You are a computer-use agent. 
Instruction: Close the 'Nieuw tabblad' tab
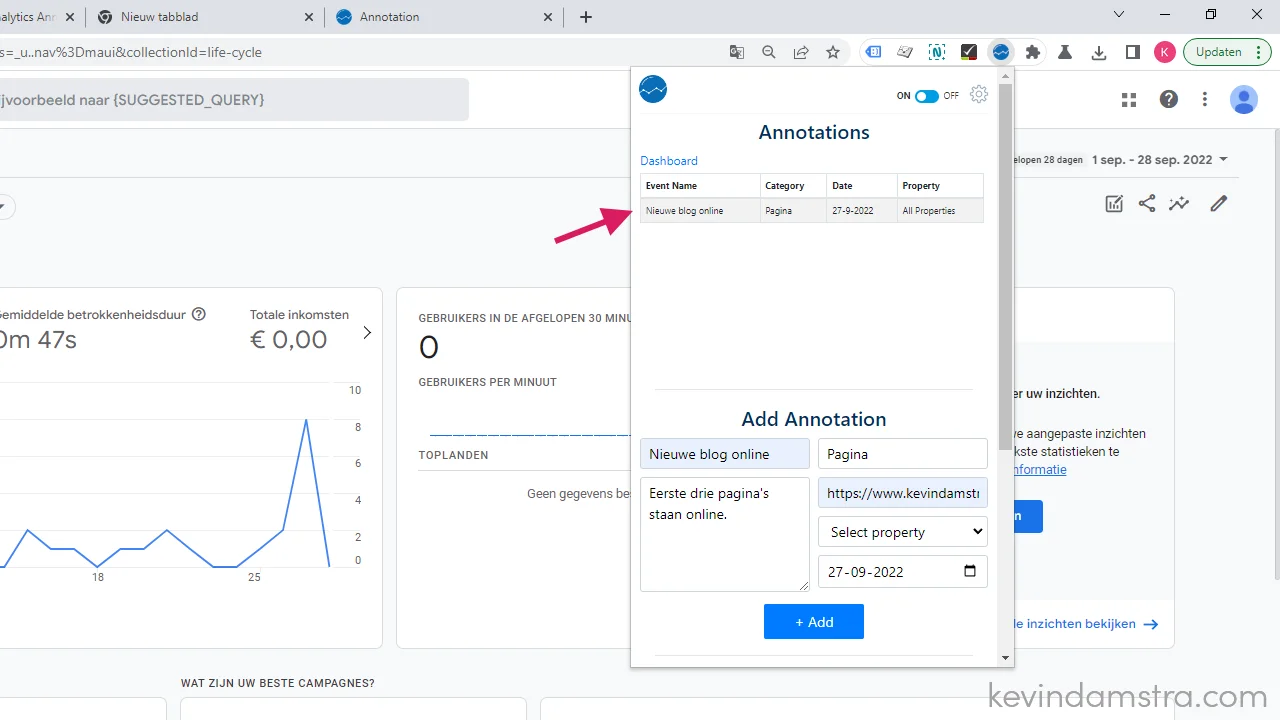pos(309,17)
